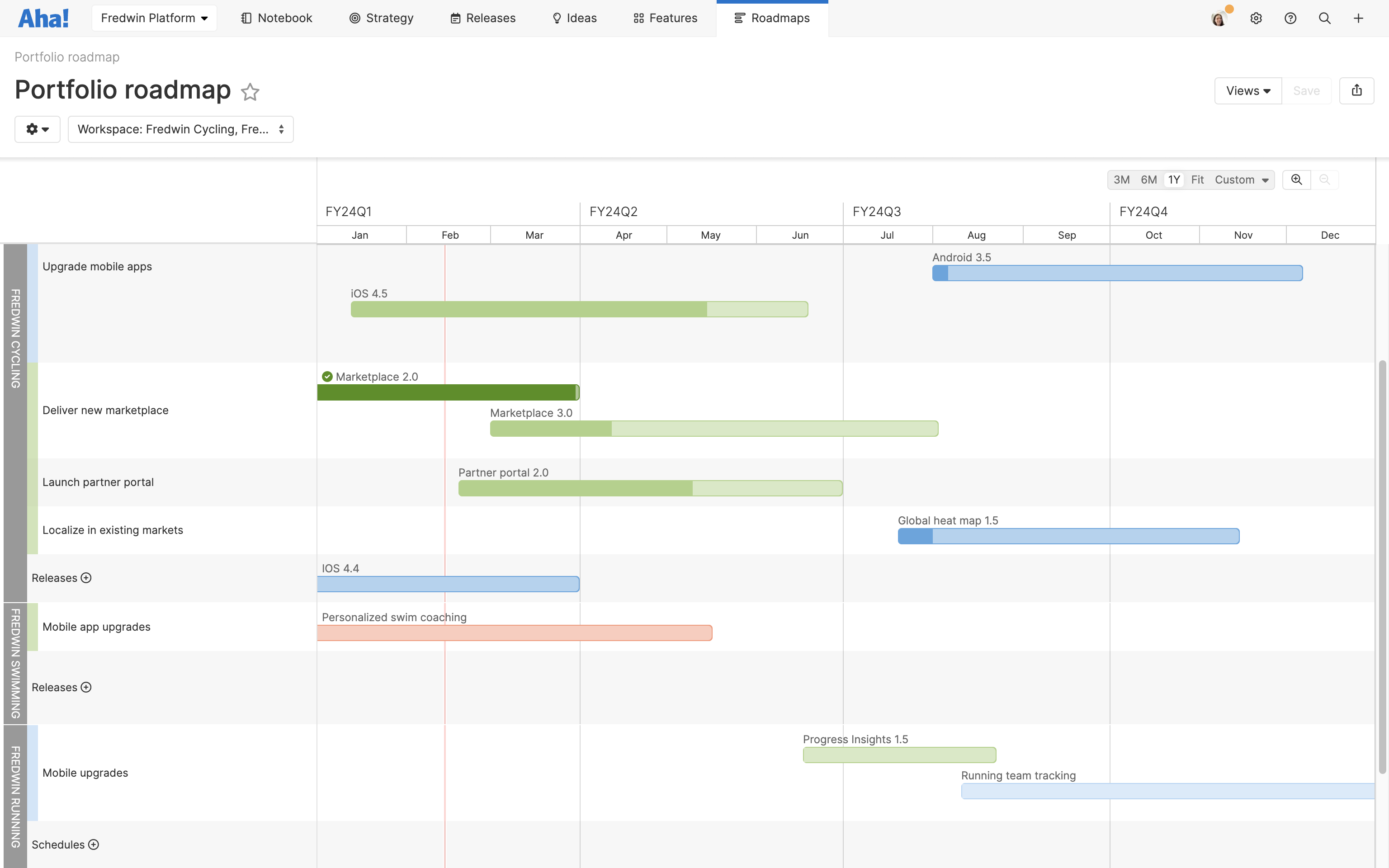
Task: Click the search magnifier in the top bar
Action: 1325,18
